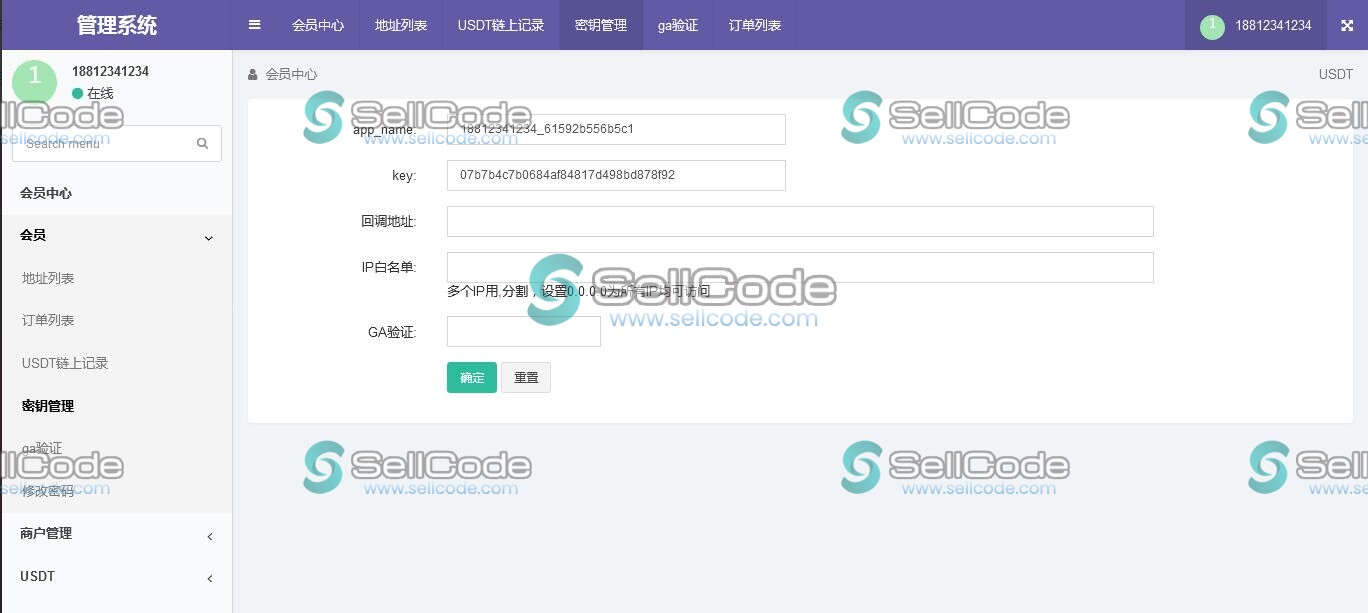Screen dimensions: 1368x613
Task: Open 地址列表 in the sidebar
Action: coord(48,278)
